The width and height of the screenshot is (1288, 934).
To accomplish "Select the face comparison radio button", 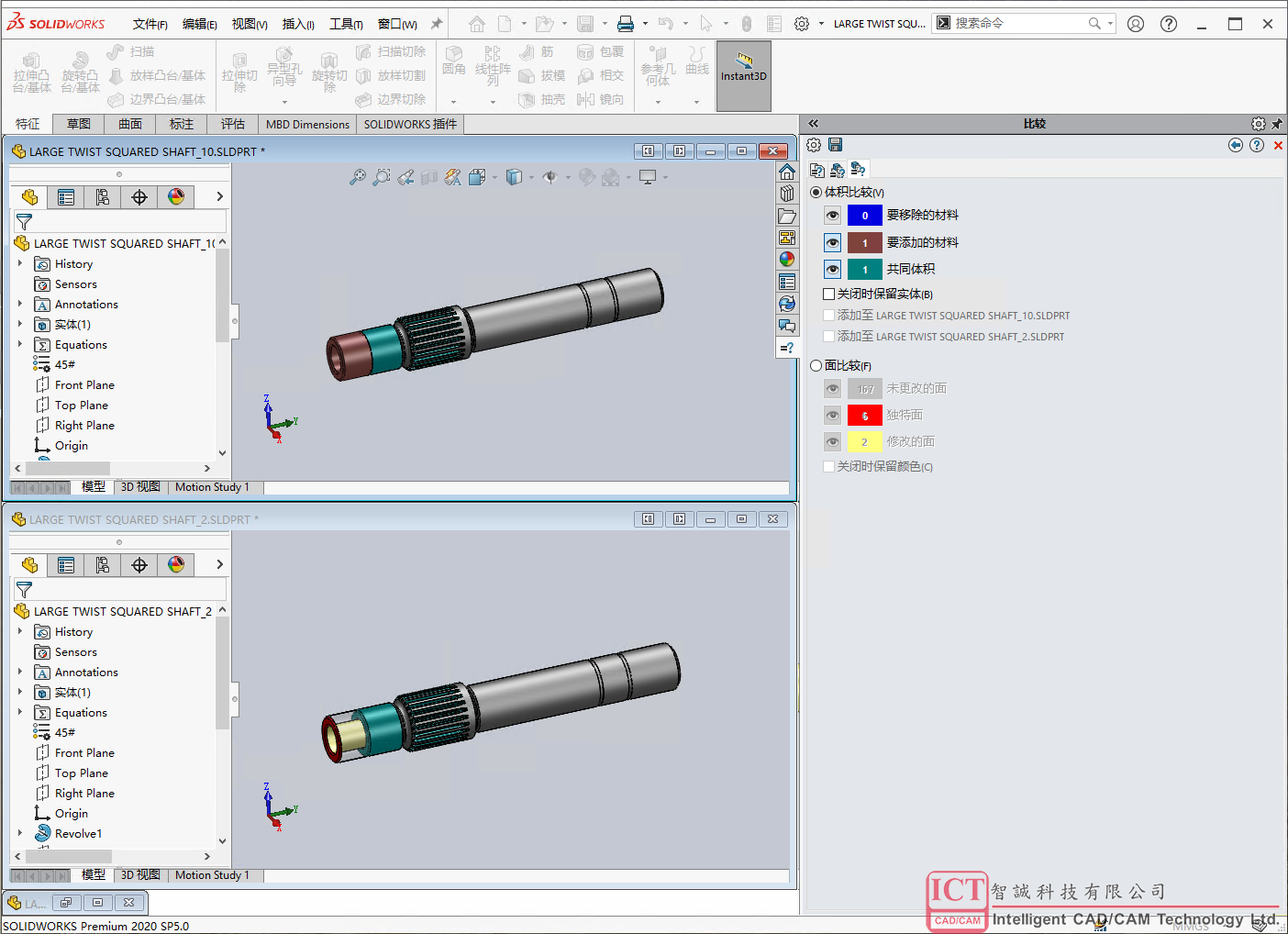I will [x=816, y=365].
